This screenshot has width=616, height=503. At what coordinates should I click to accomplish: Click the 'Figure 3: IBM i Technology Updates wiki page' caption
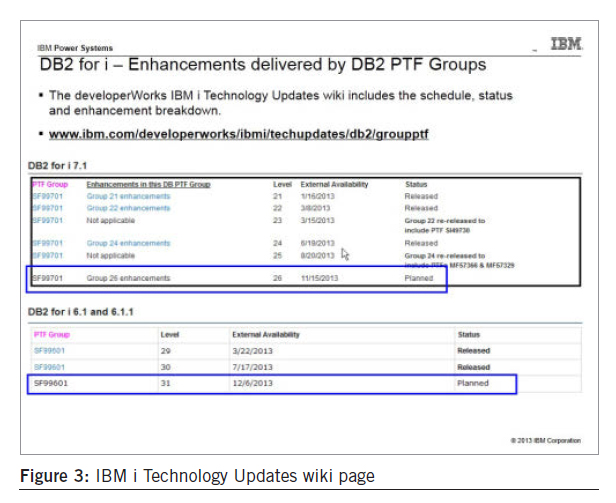point(197,476)
